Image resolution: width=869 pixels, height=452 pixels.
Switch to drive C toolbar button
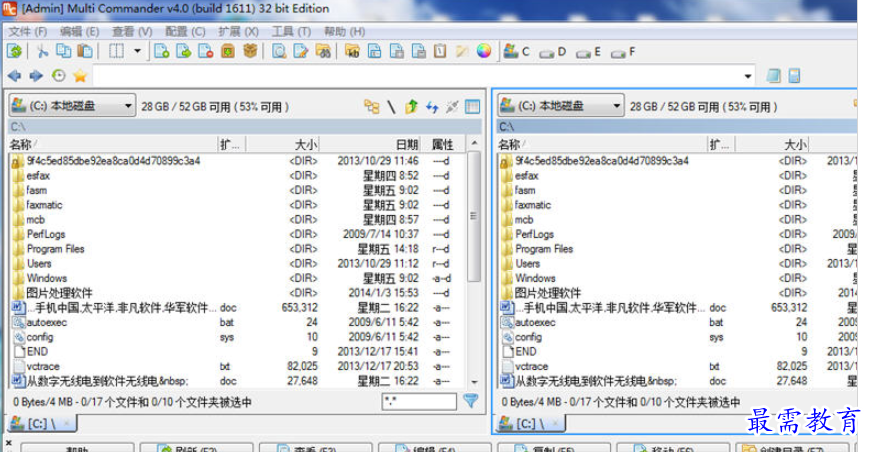[x=517, y=52]
